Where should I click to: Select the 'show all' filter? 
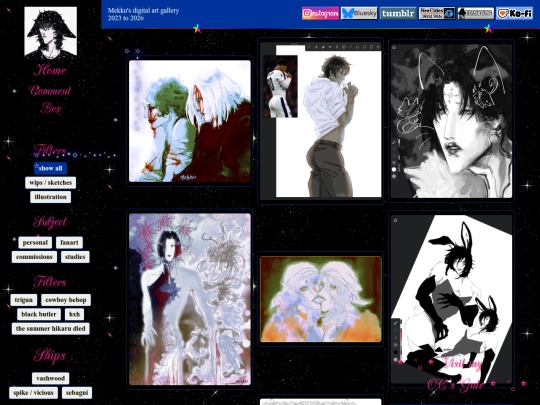click(x=50, y=168)
